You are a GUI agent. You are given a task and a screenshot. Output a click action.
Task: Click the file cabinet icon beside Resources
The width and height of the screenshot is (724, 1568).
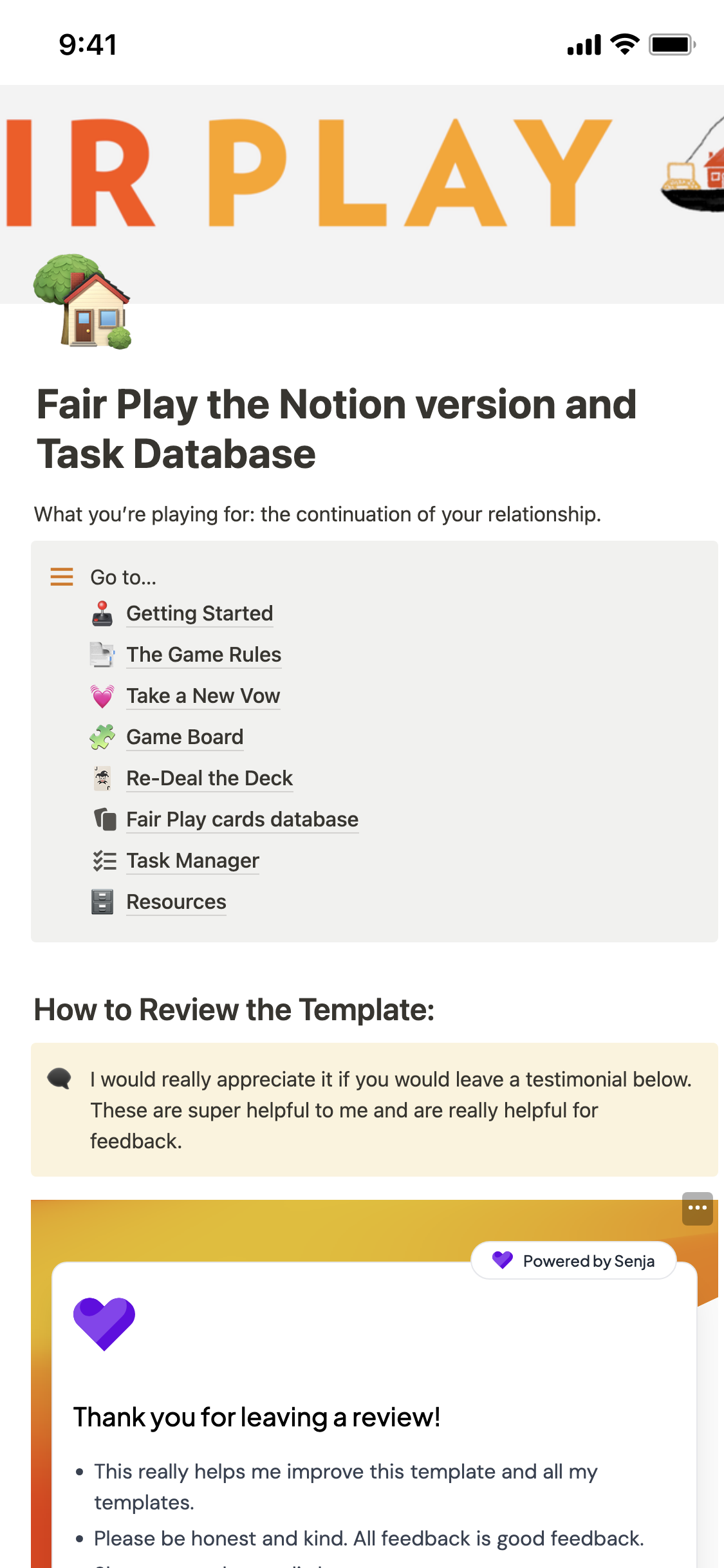[103, 901]
